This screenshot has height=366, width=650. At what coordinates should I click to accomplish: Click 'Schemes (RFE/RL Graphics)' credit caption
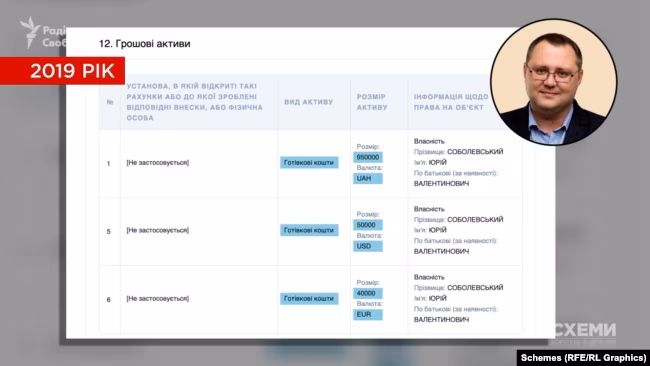[x=583, y=358]
